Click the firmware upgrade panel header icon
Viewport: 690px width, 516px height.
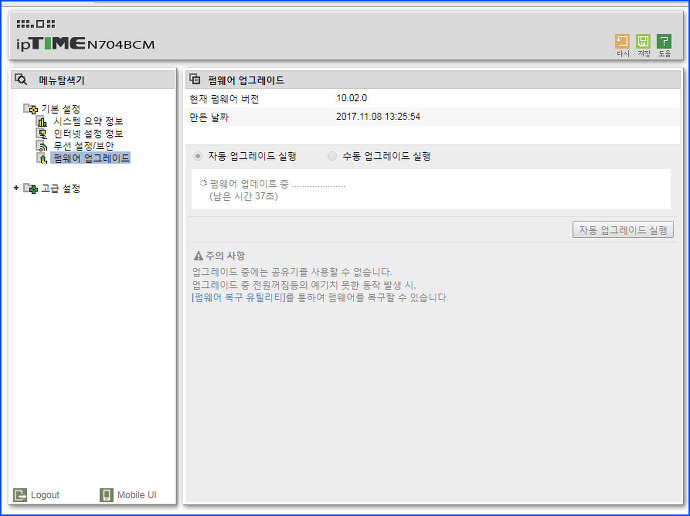[x=195, y=79]
